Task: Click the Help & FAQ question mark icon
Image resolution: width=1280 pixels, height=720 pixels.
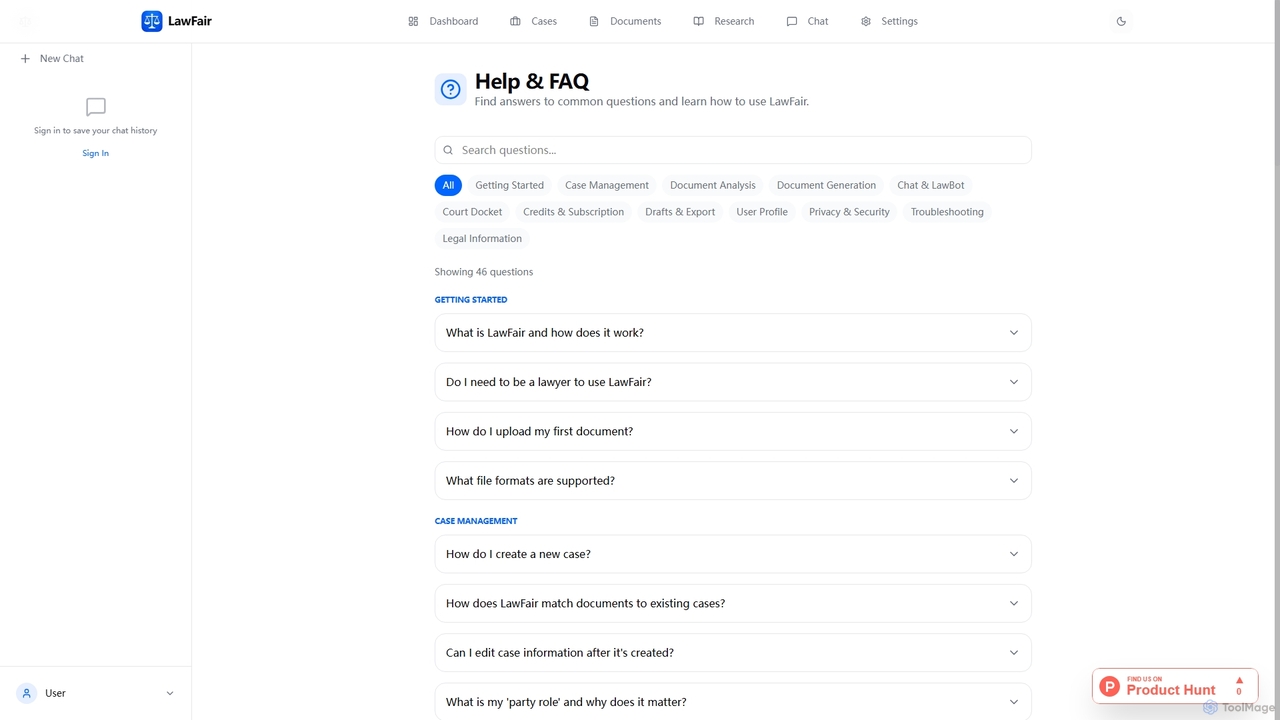Action: pyautogui.click(x=451, y=90)
